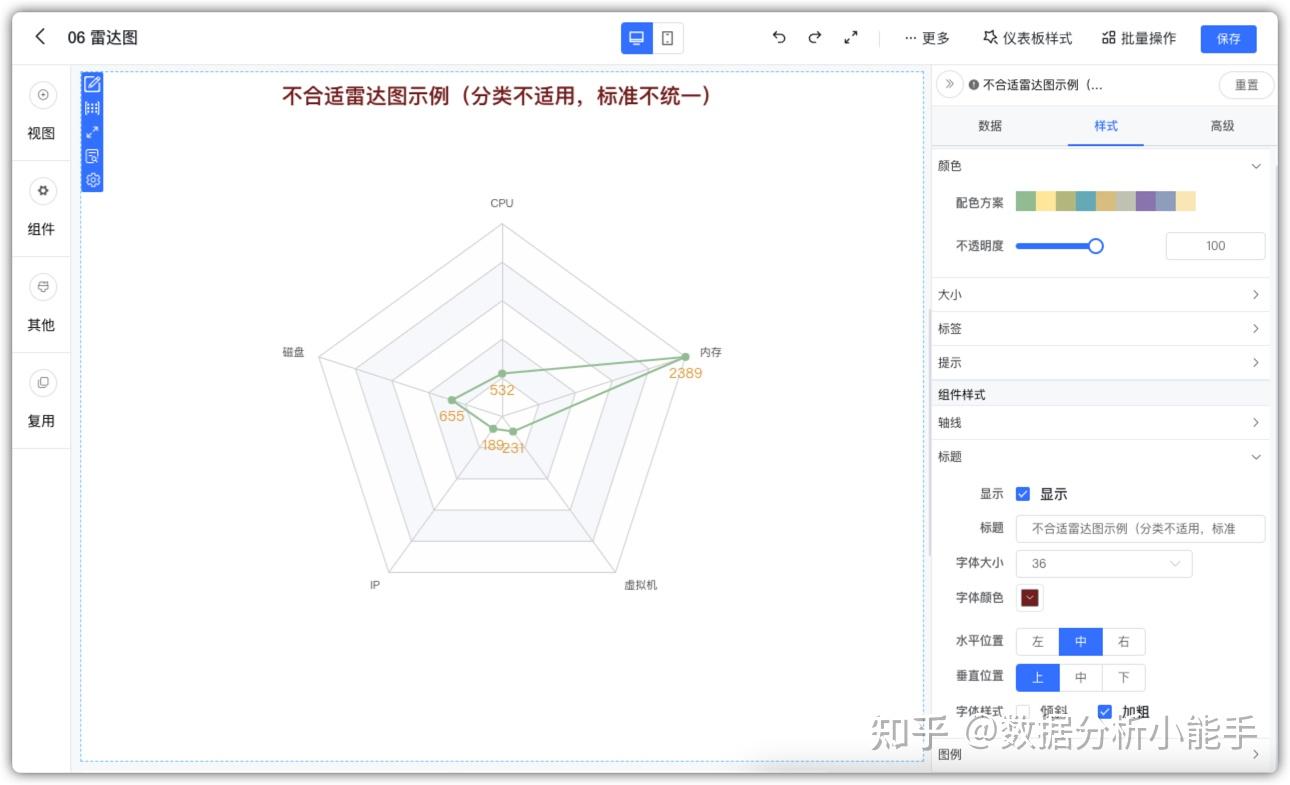
Task: Set 水平位置 to 右
Action: (x=1124, y=642)
